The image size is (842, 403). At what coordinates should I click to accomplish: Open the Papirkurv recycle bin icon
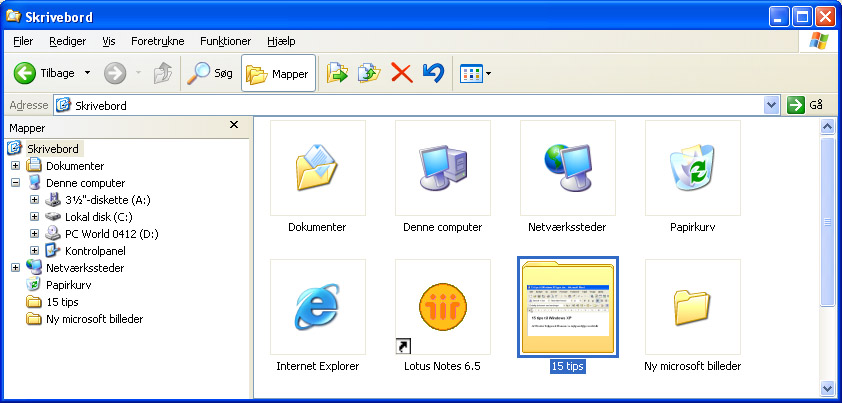(692, 167)
